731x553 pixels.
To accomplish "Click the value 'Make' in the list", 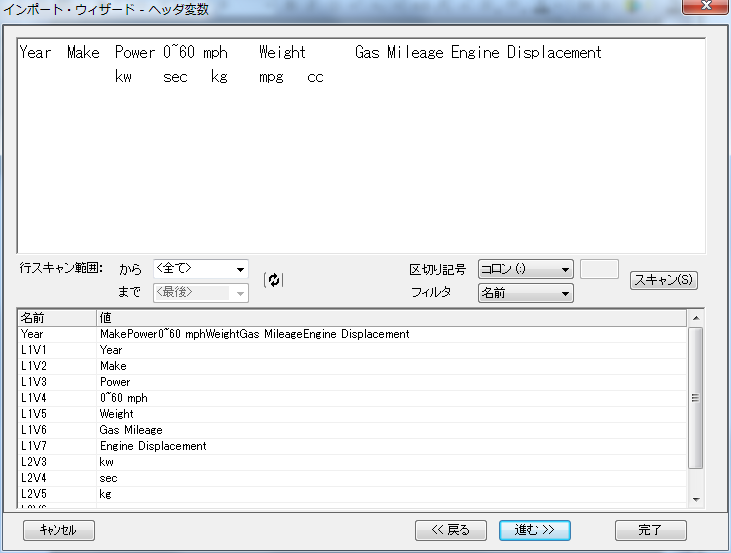I will (x=113, y=366).
